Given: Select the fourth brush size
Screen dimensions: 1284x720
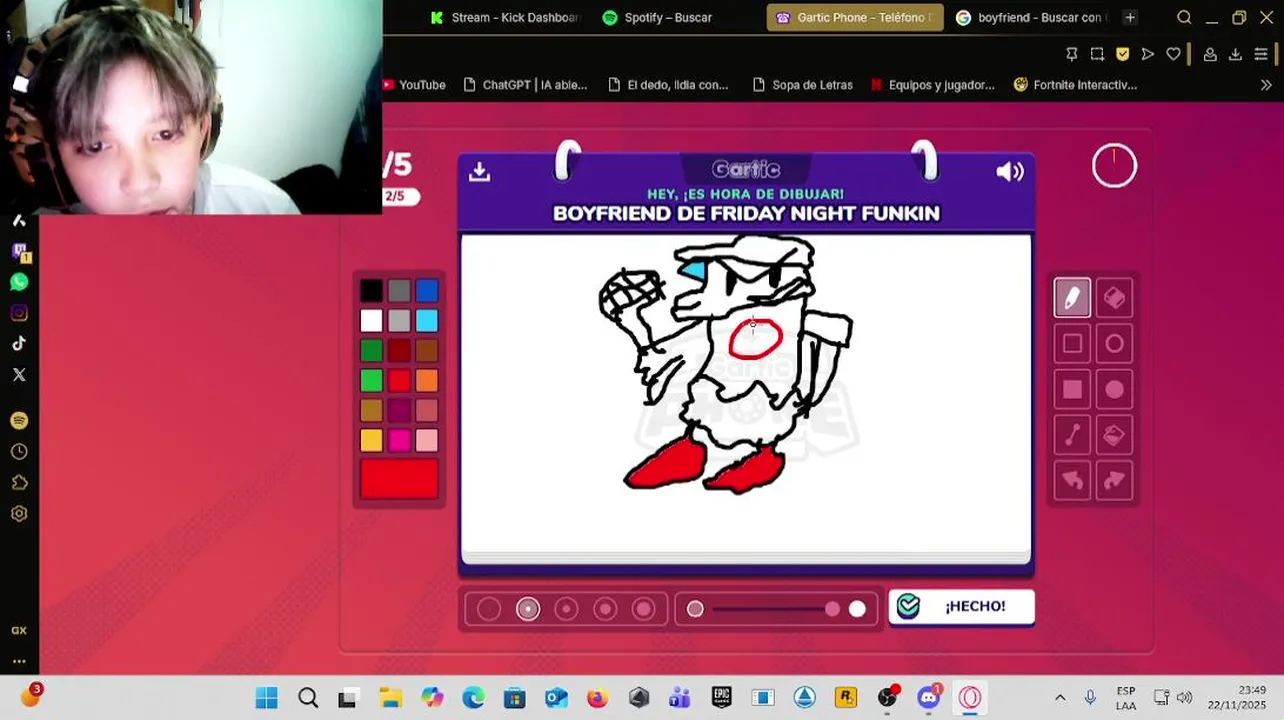Looking at the screenshot, I should coord(605,609).
